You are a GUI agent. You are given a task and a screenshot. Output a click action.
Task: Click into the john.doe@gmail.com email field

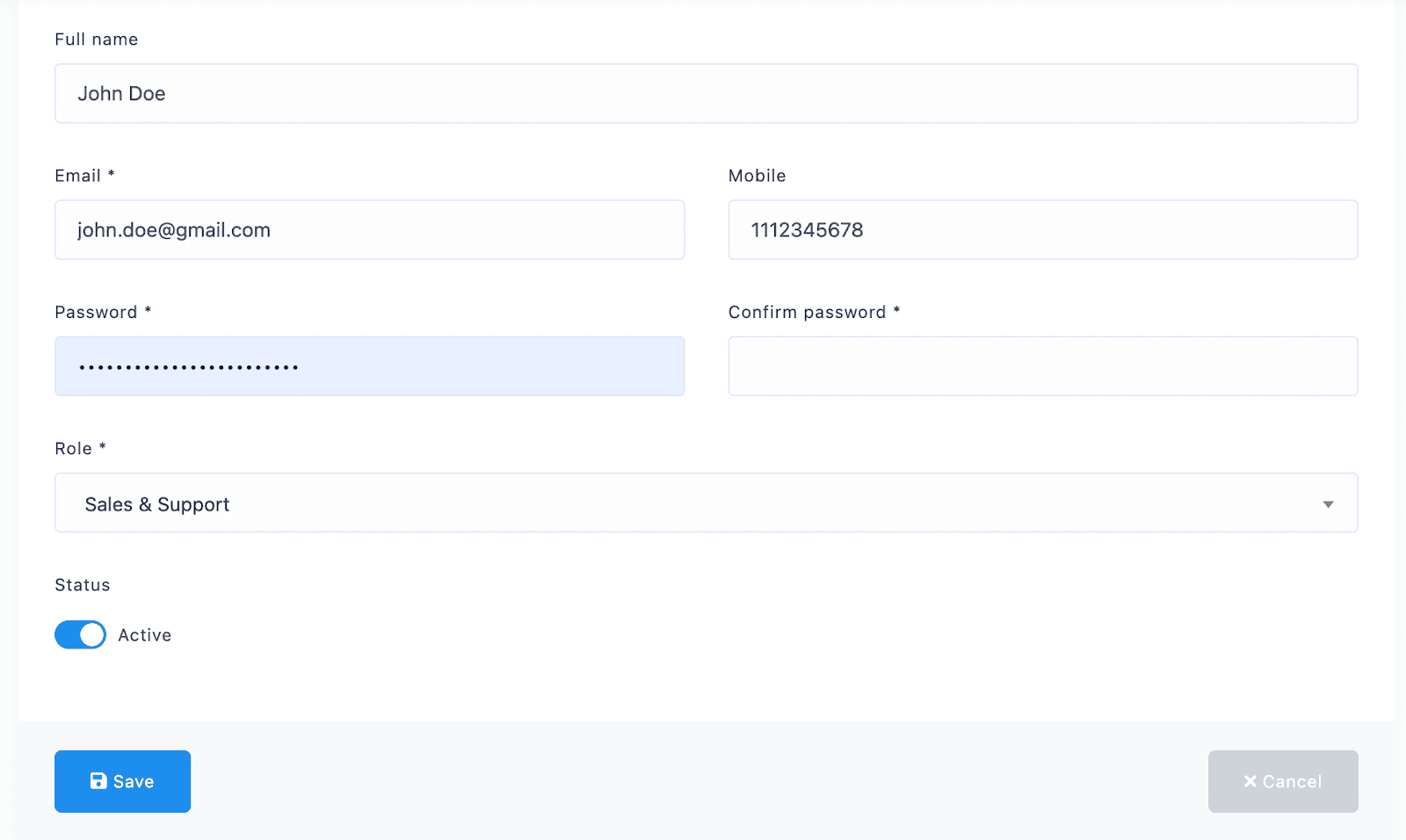(x=369, y=230)
